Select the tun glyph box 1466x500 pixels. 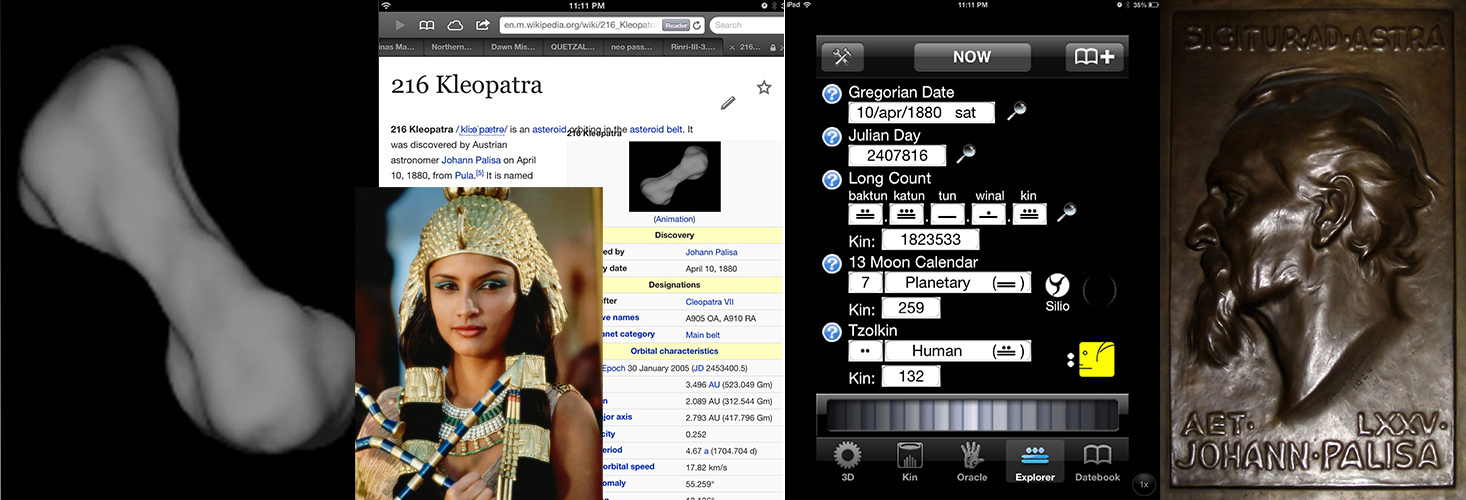click(947, 214)
